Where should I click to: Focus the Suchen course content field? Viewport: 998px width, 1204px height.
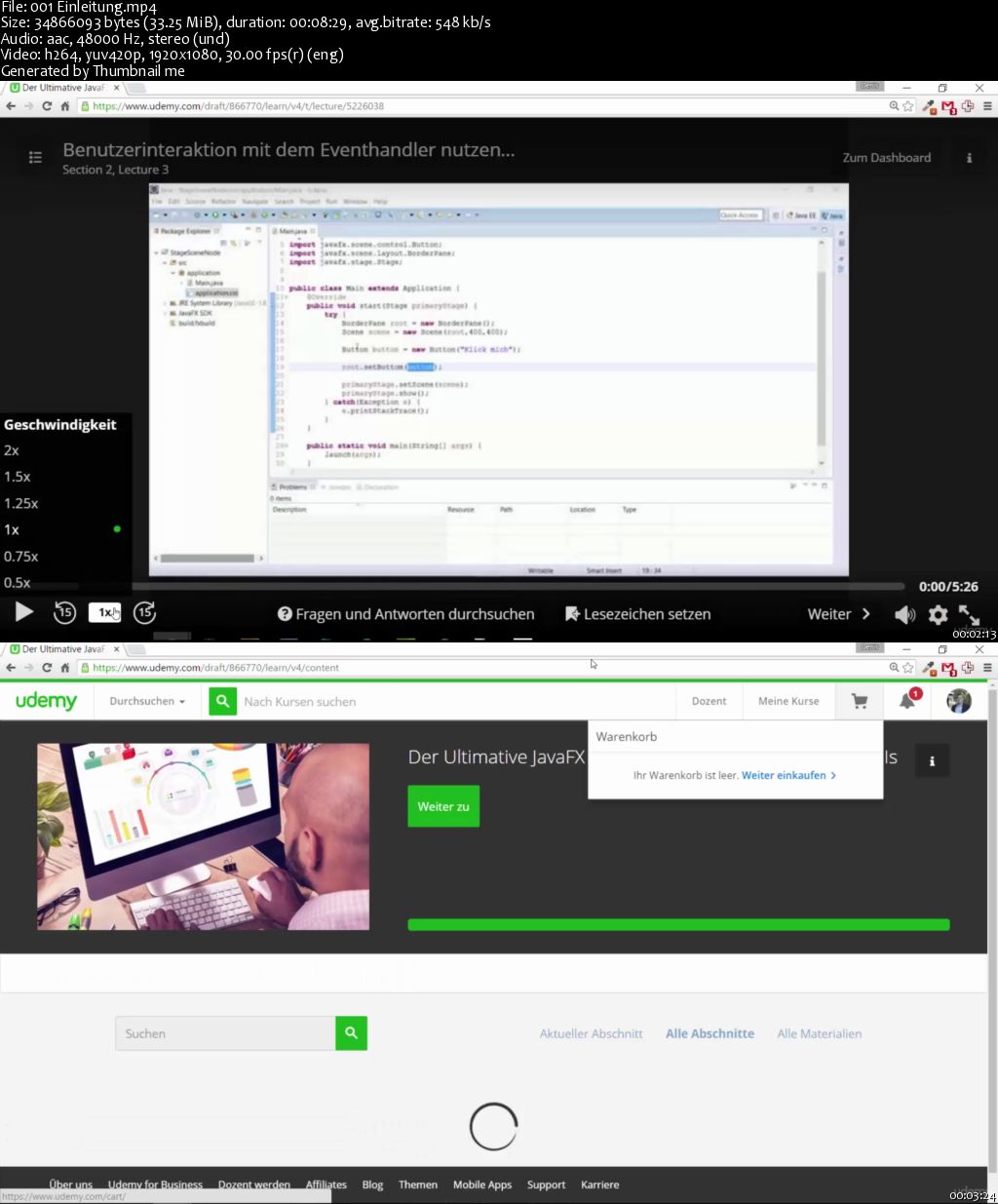(x=225, y=1033)
